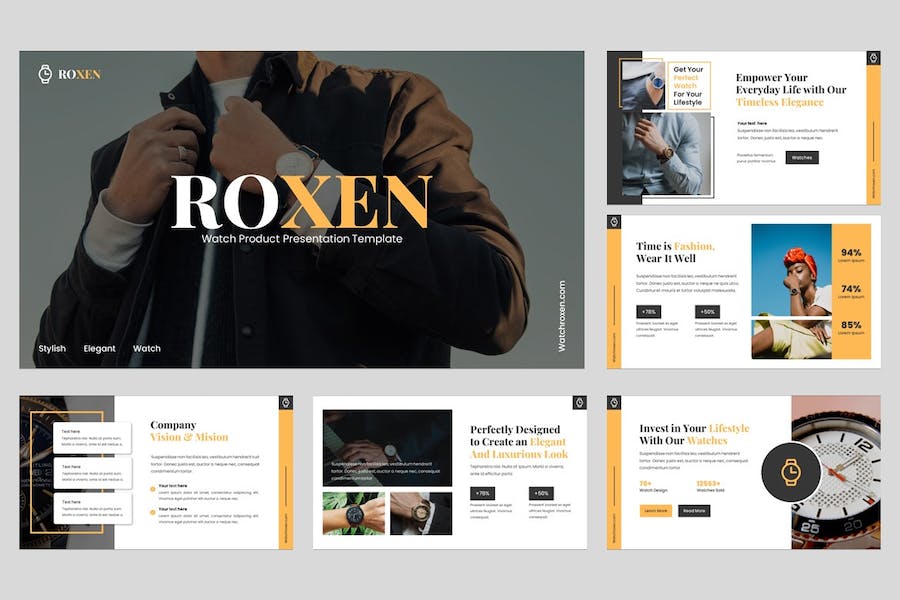
Task: Click the +78% badge on Time is Fashion slide
Action: [648, 311]
